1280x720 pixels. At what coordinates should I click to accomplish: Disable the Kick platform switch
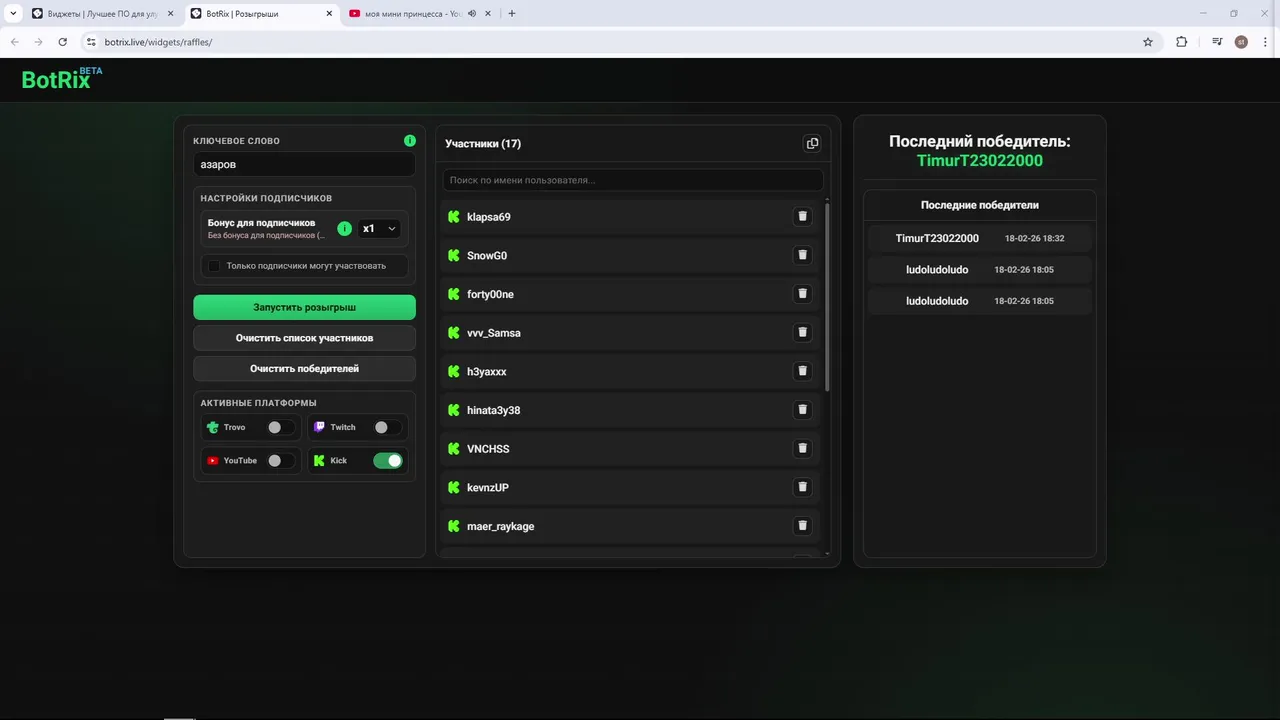(x=387, y=461)
